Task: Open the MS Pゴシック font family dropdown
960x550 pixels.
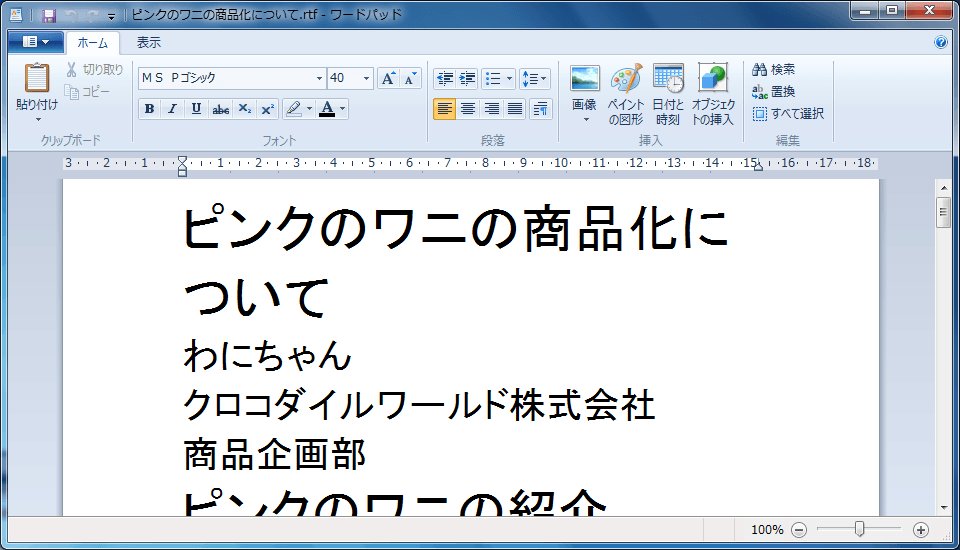Action: 319,78
